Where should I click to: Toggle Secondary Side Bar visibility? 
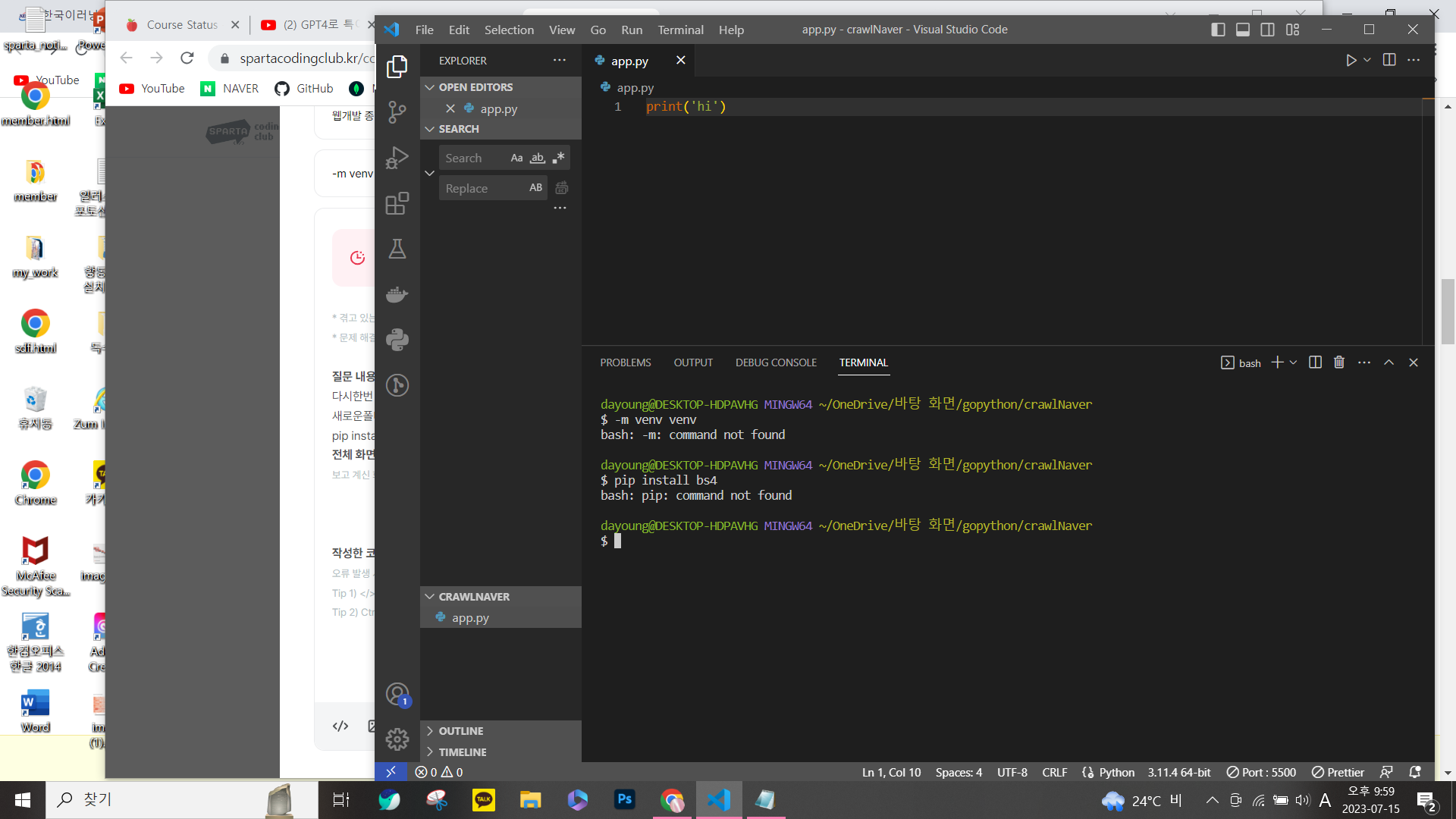click(x=1267, y=30)
